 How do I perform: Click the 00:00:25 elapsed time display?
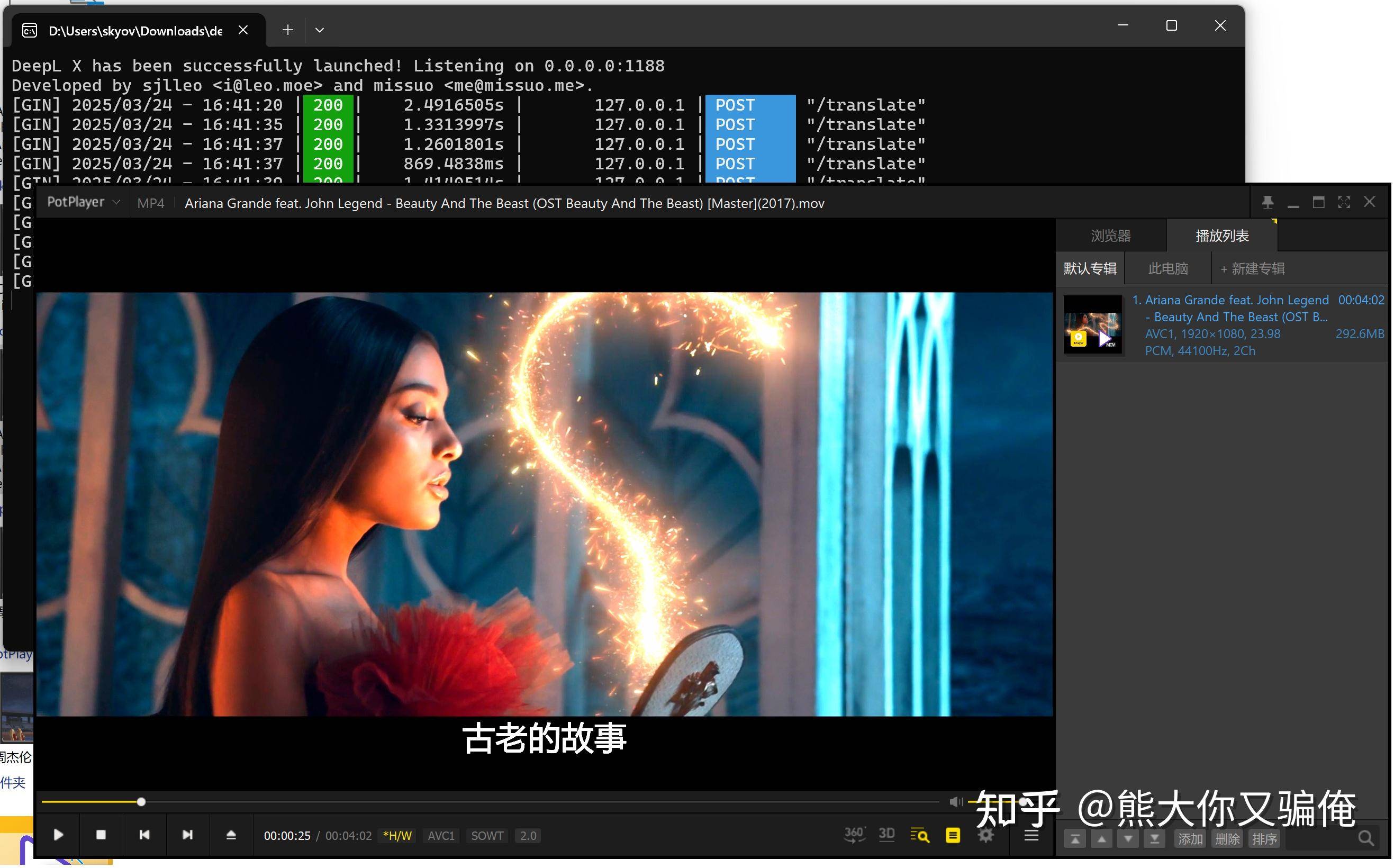tap(287, 836)
